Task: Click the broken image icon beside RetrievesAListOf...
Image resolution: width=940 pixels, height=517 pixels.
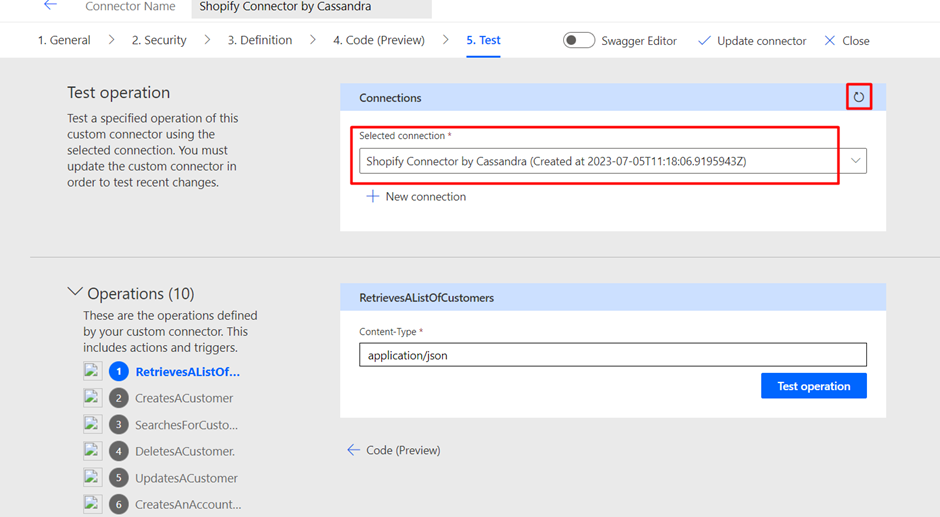Action: (92, 371)
